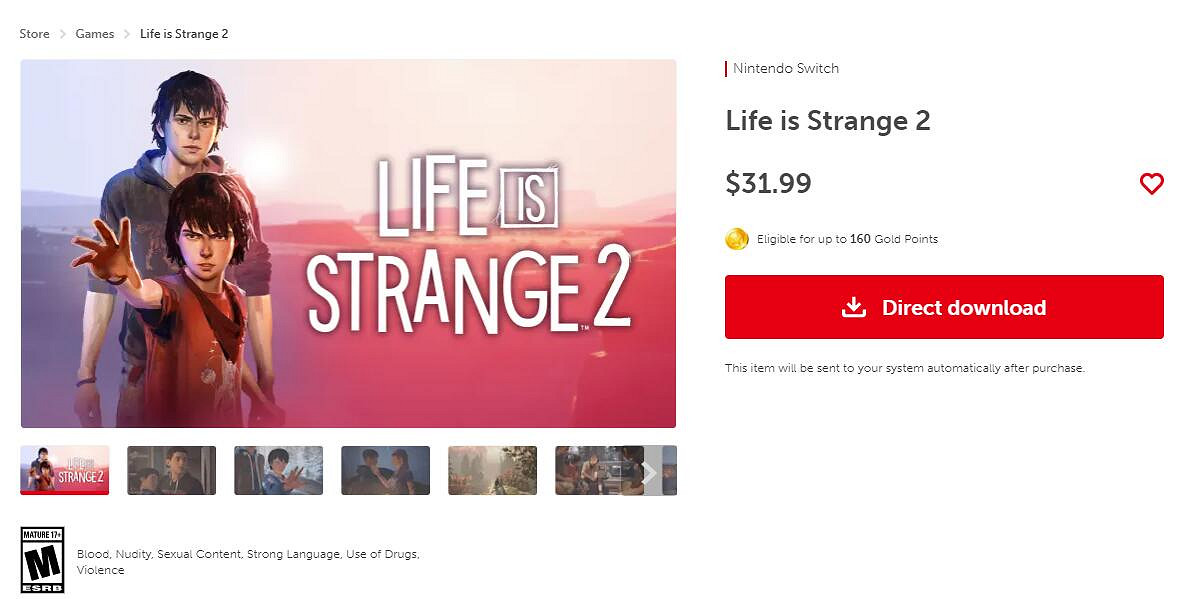Open Games in the breadcrumb trail
Screen dimensions: 1188x599
tap(95, 34)
